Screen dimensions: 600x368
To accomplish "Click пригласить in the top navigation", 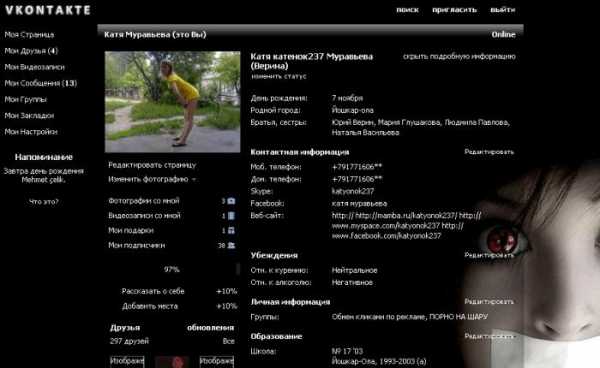I will [x=455, y=10].
